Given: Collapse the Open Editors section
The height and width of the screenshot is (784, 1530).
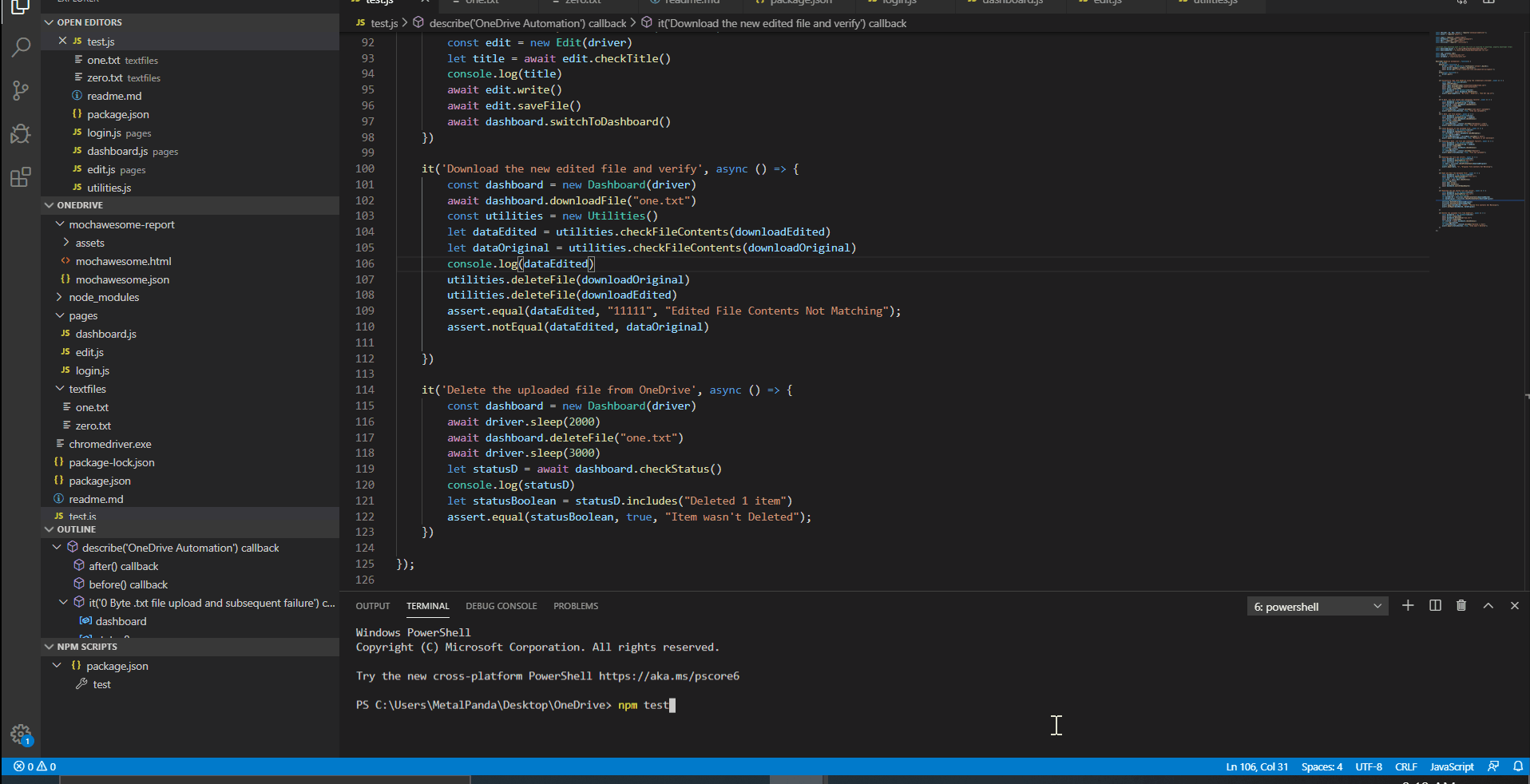Looking at the screenshot, I should pyautogui.click(x=50, y=22).
